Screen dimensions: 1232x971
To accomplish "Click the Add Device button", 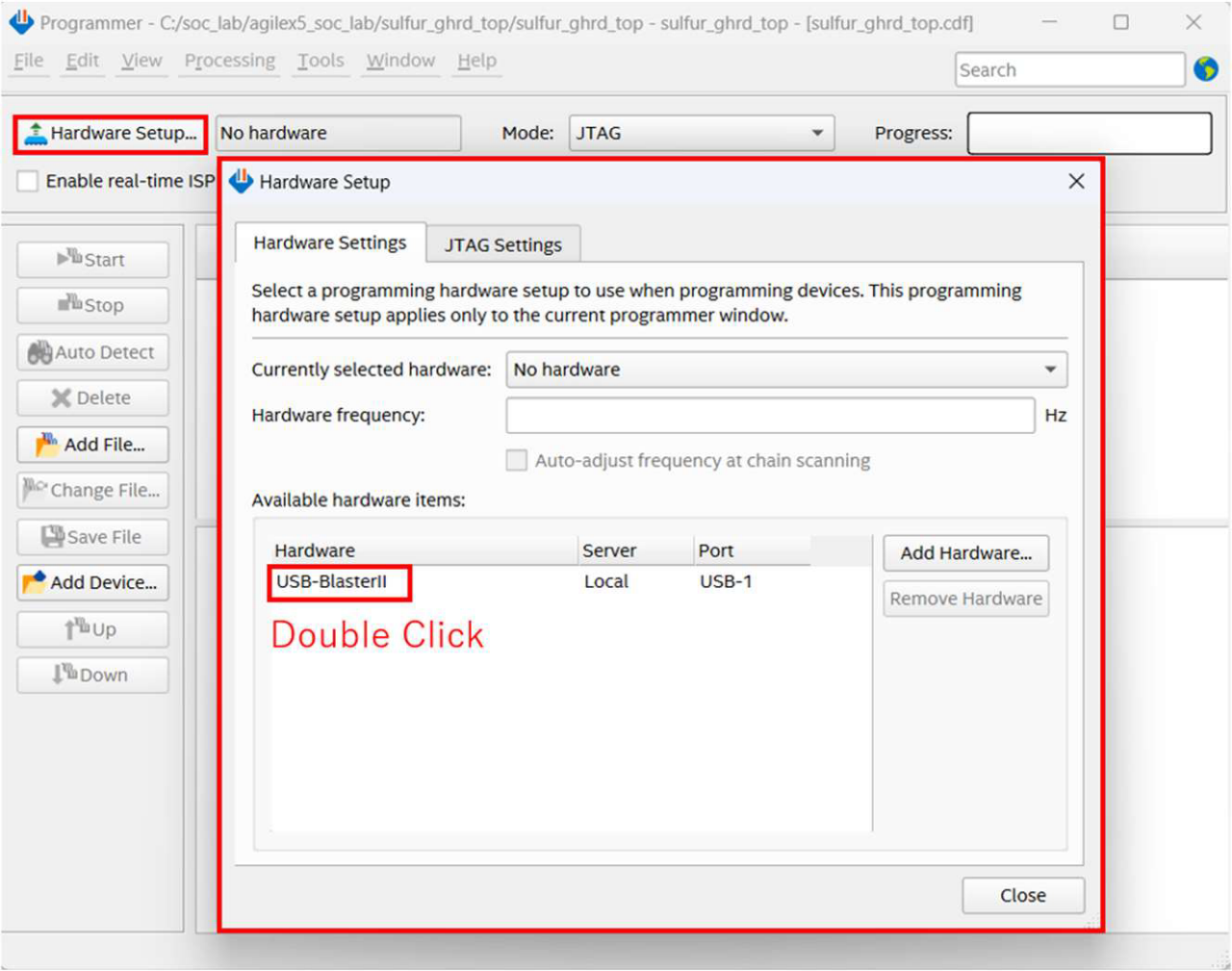I will (92, 583).
